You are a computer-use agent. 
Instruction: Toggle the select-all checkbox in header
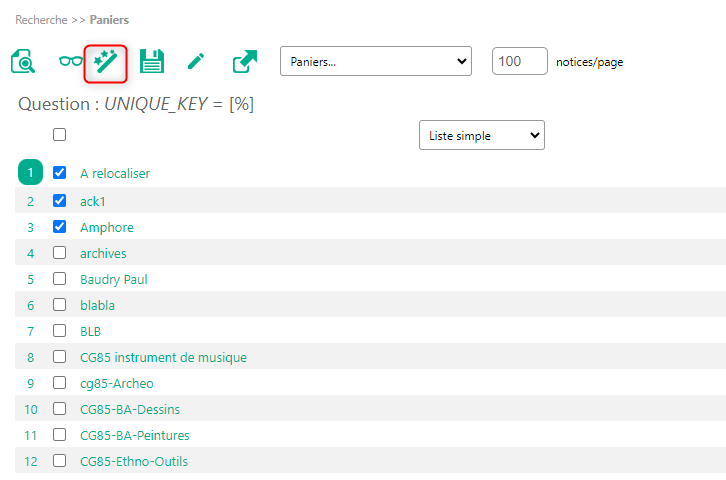click(59, 134)
